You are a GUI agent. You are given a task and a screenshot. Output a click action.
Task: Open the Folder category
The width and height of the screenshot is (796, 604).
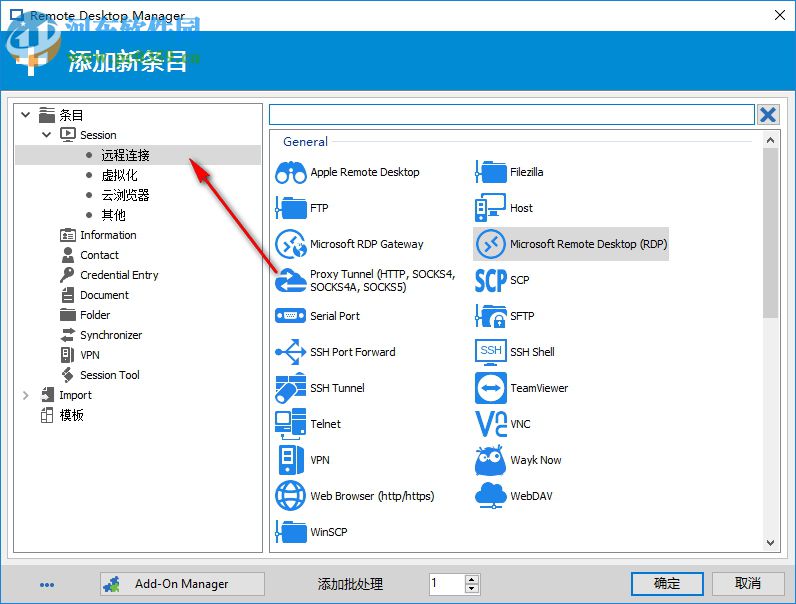pyautogui.click(x=95, y=315)
